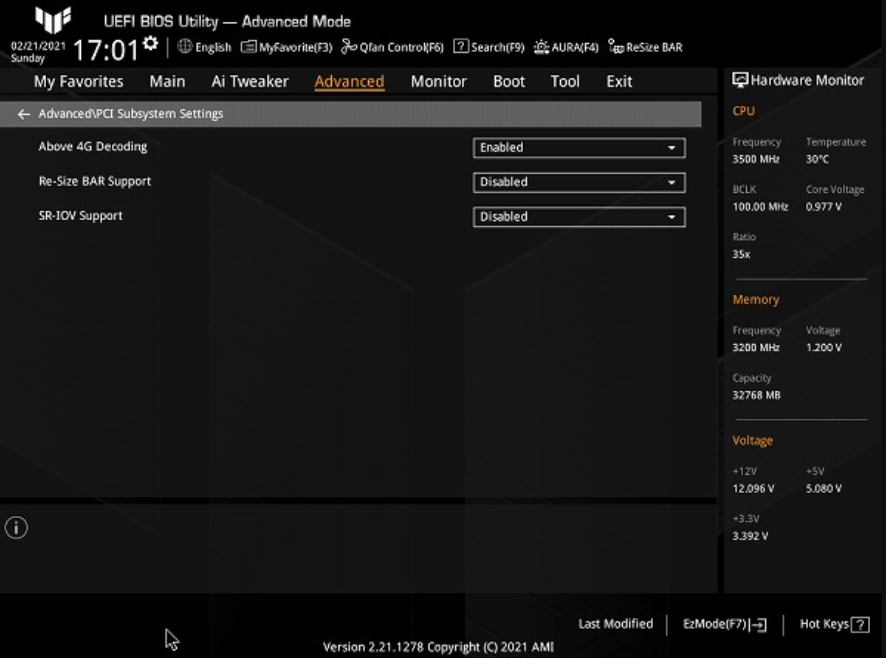Screen dimensions: 886x658
Task: Select the My Favorites tab
Action: click(79, 82)
